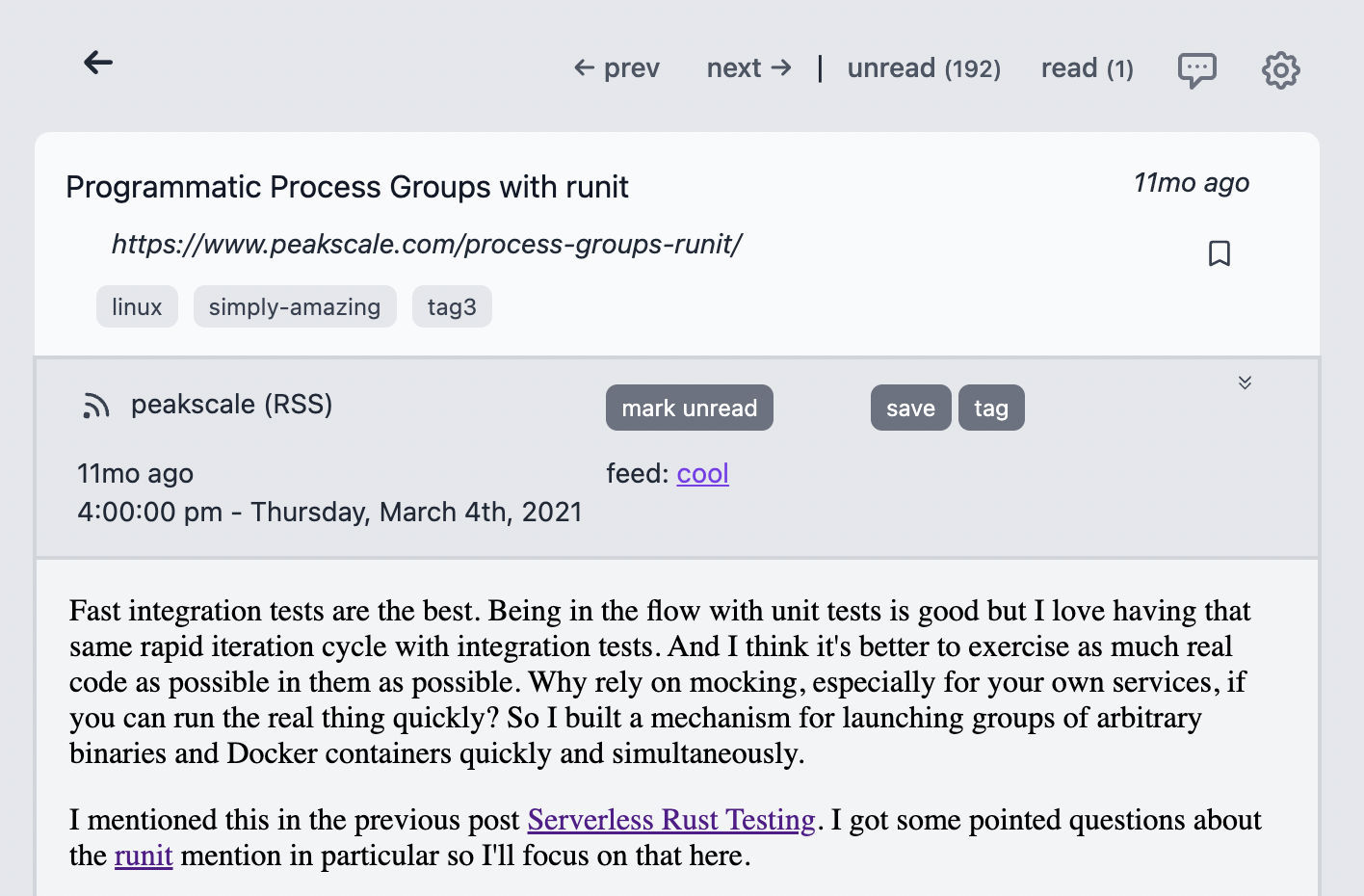Toggle the bookmark icon for this article
1364x896 pixels.
pyautogui.click(x=1220, y=253)
